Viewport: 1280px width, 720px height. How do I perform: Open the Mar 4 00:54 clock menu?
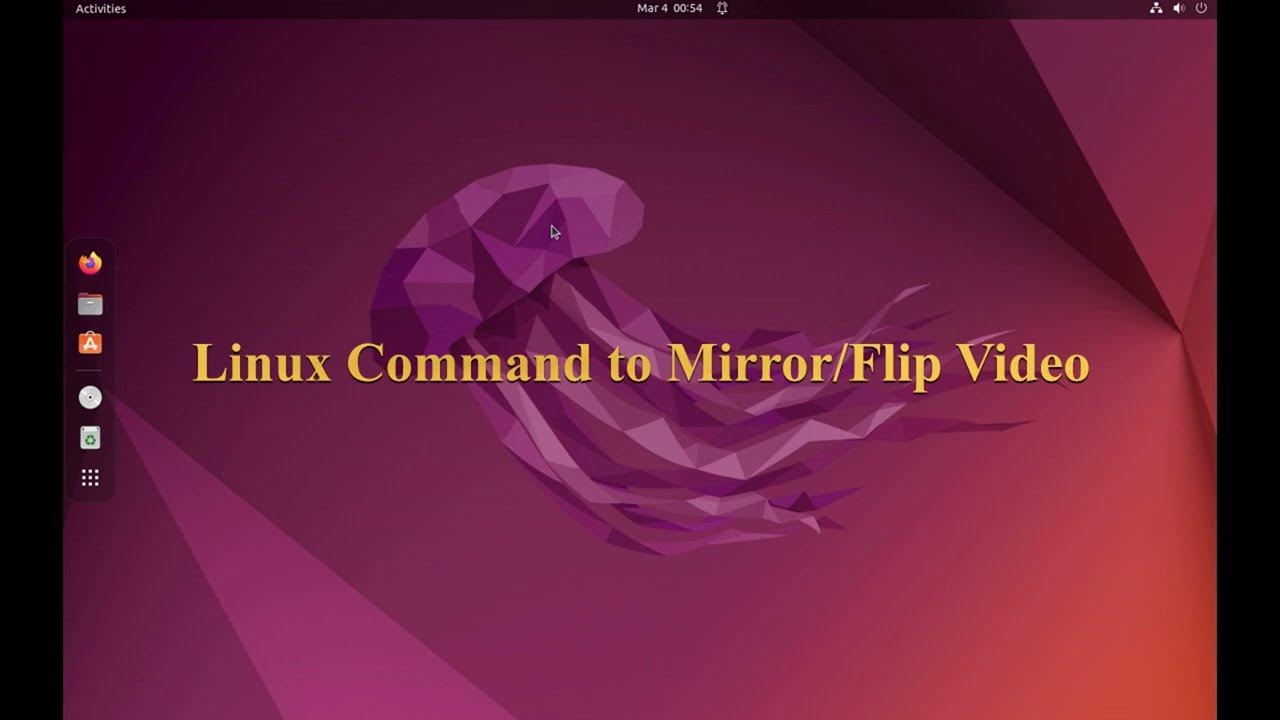pos(669,8)
